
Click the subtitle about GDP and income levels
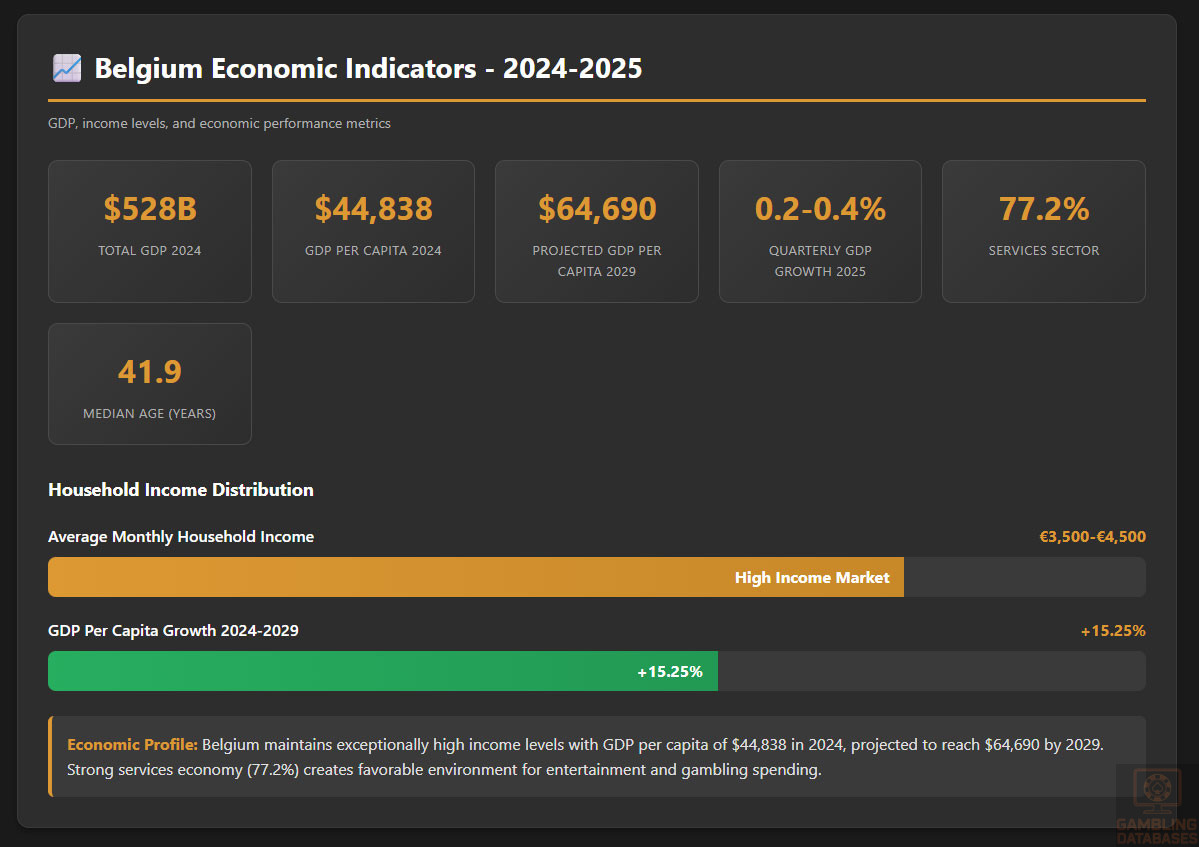click(219, 123)
